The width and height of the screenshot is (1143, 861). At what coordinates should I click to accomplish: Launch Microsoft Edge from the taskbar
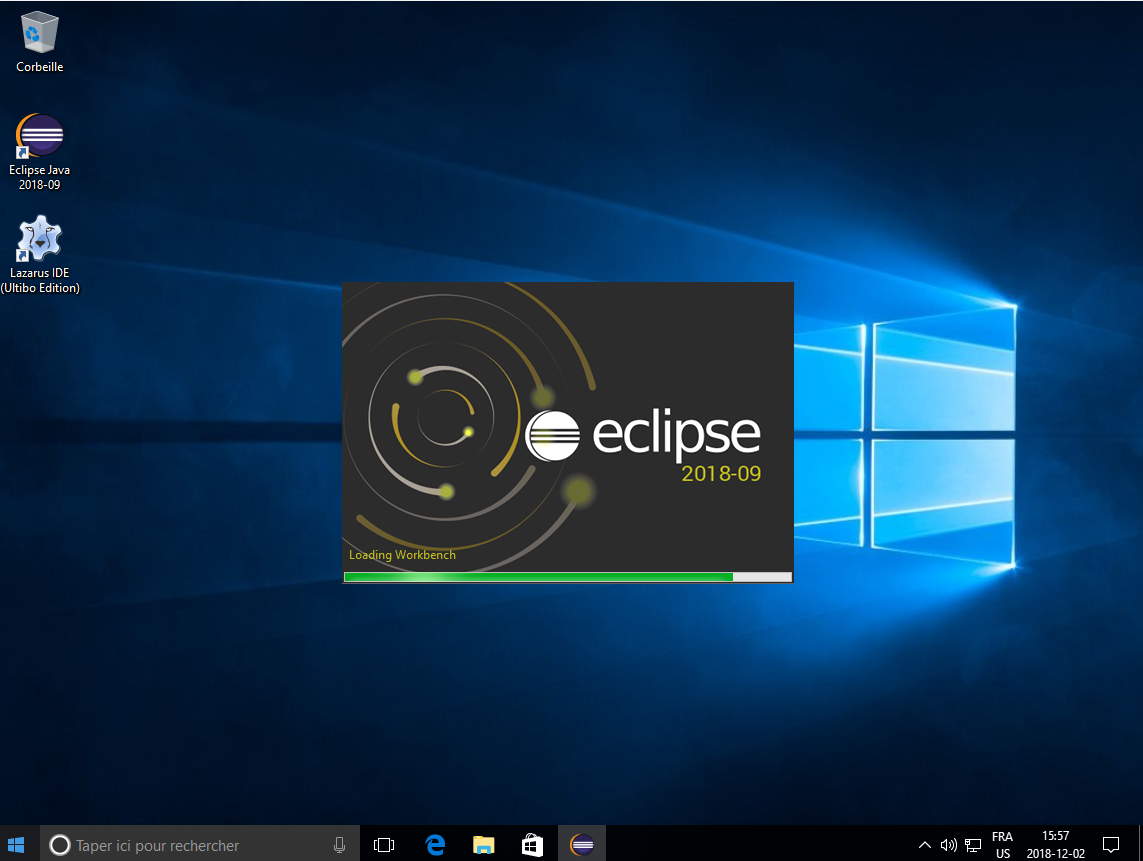(x=435, y=845)
